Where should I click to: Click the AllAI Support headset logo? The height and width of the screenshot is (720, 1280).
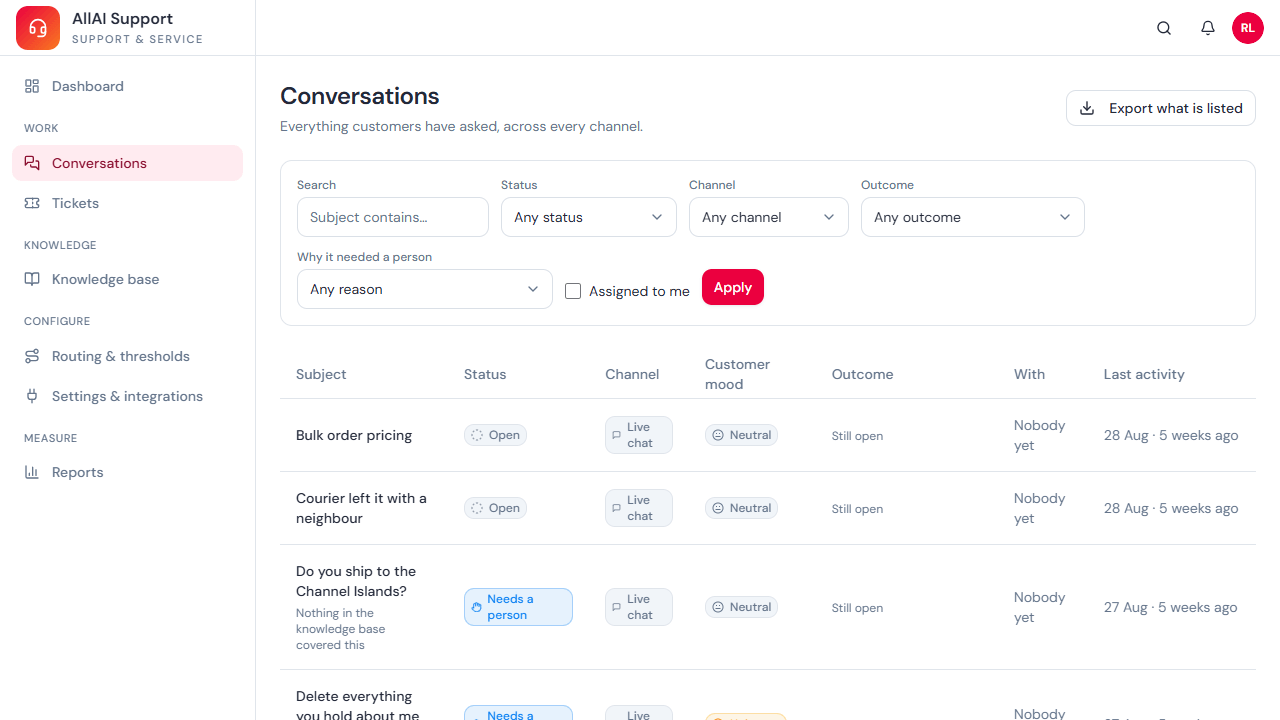[x=38, y=28]
